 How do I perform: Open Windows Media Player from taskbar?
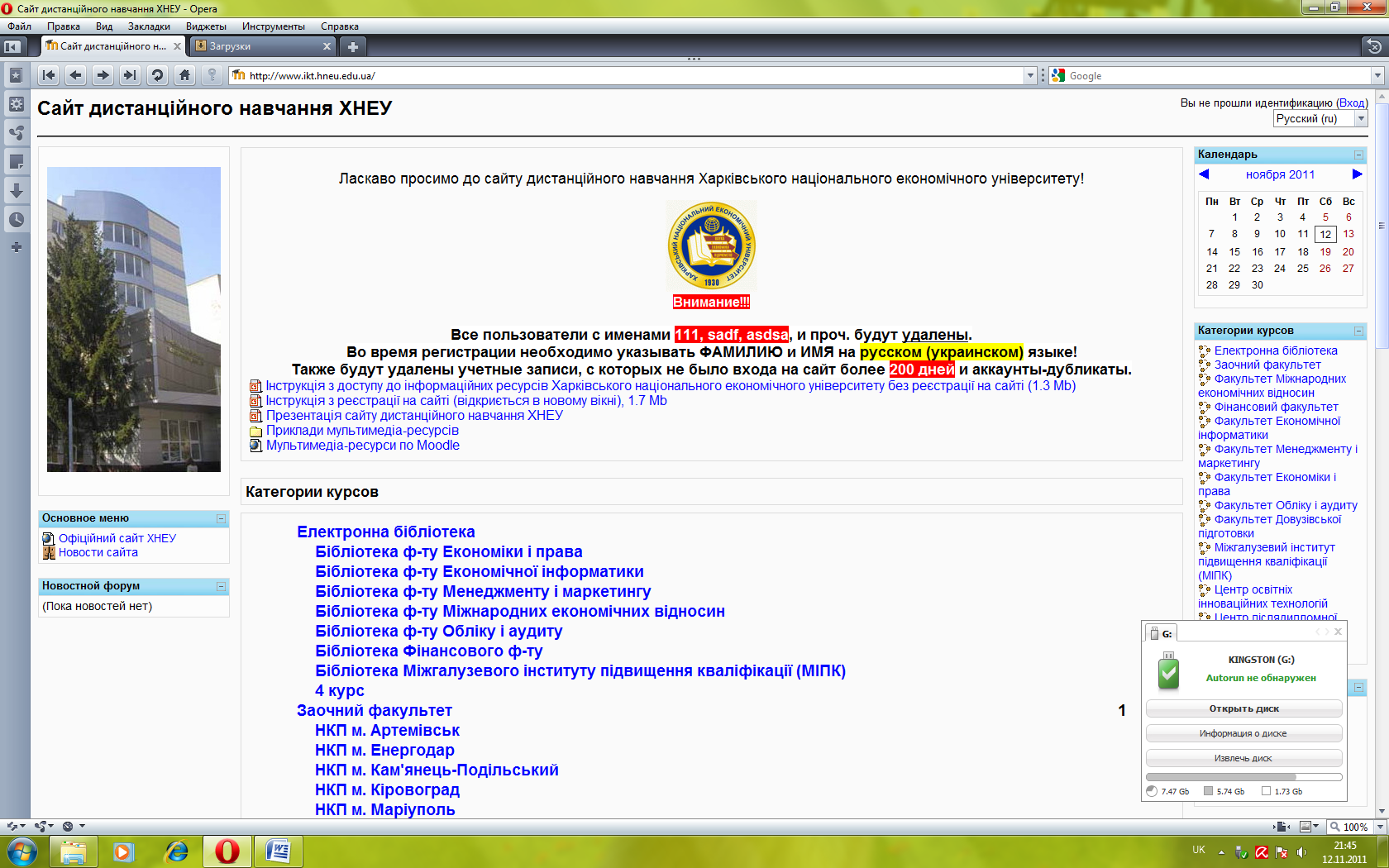[x=124, y=851]
